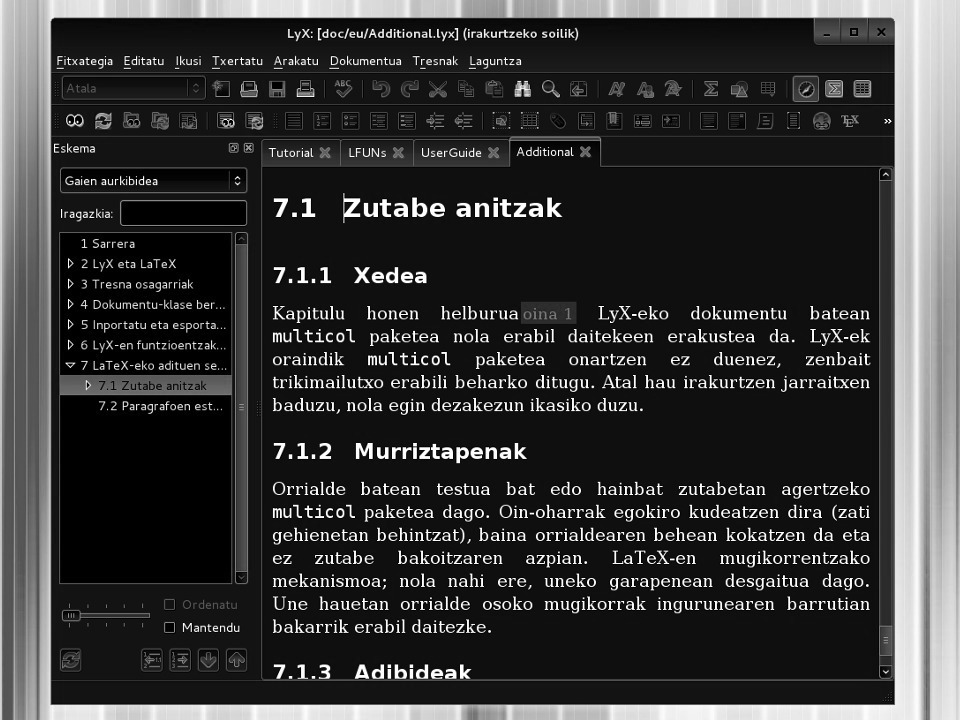Click the Navigate Back icon
This screenshot has height=720, width=960.
[579, 89]
